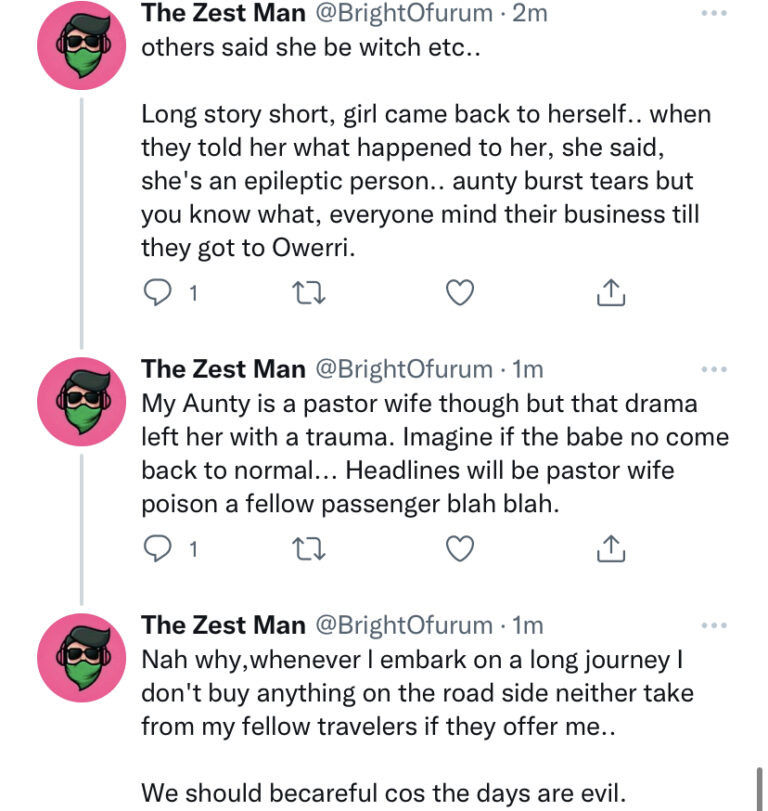768x811 pixels.
Task: Like the tweet ending "got to Owerri"
Action: [458, 293]
